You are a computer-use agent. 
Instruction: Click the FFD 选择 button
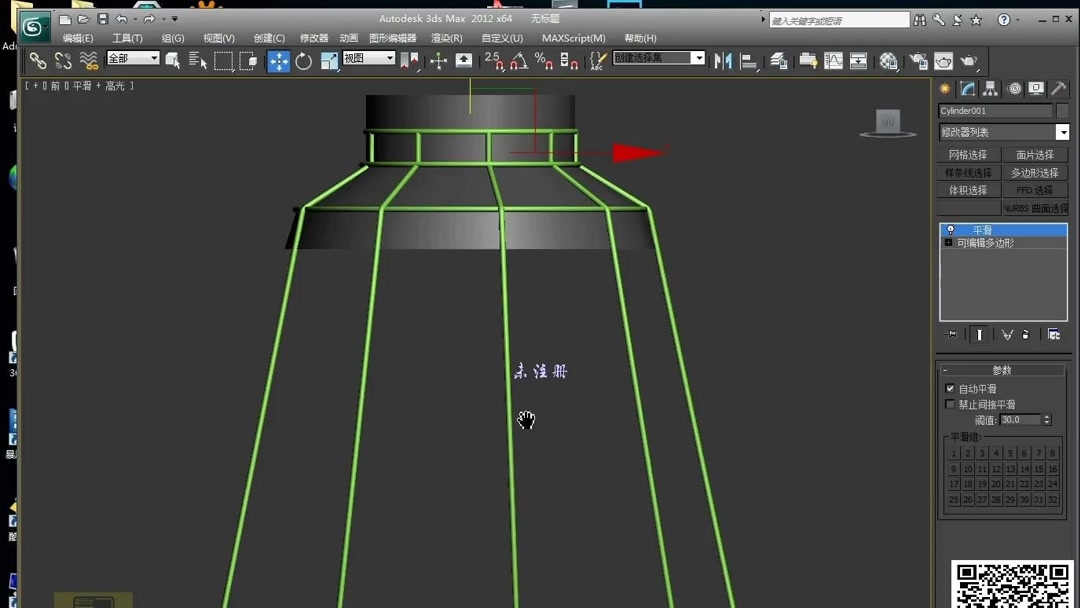click(1035, 189)
